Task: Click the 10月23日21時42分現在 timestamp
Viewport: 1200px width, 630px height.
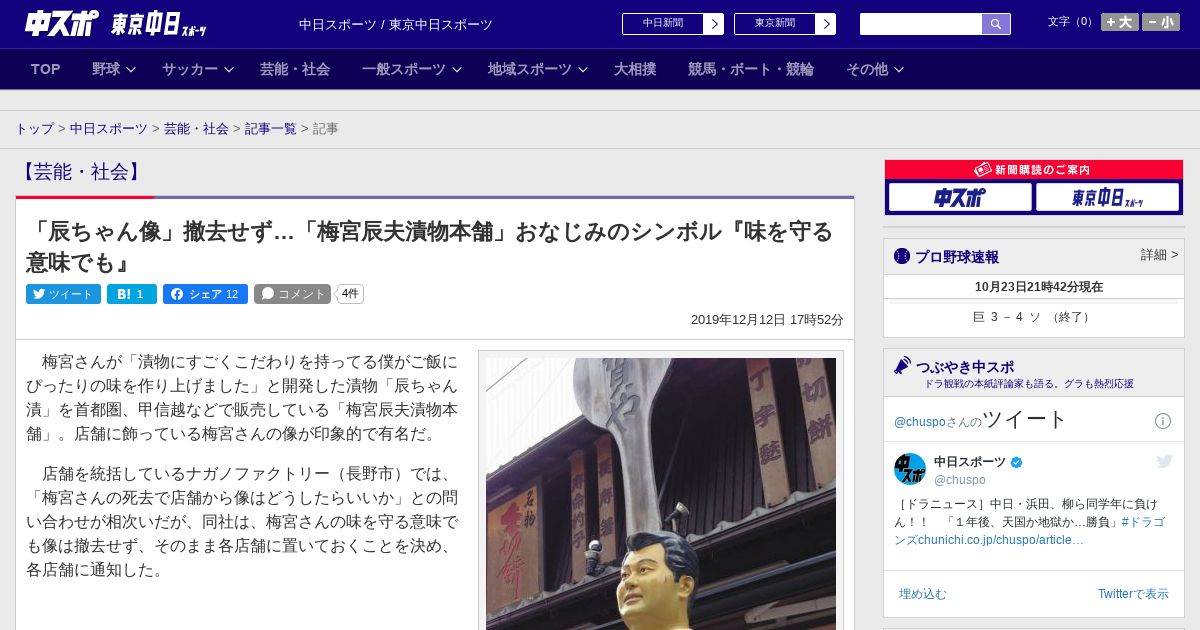Action: click(x=1039, y=287)
